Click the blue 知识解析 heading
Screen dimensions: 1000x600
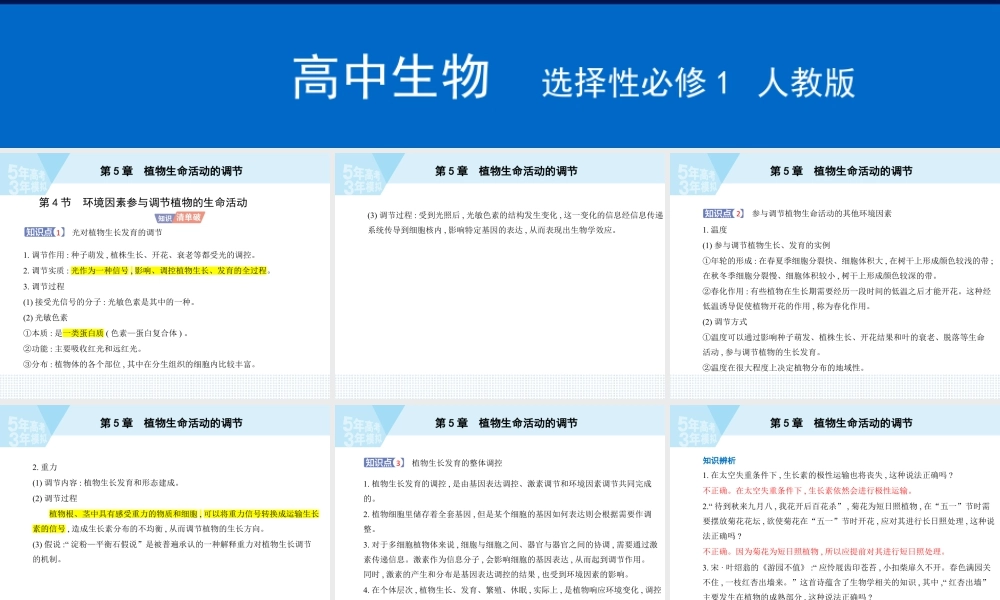(x=719, y=460)
